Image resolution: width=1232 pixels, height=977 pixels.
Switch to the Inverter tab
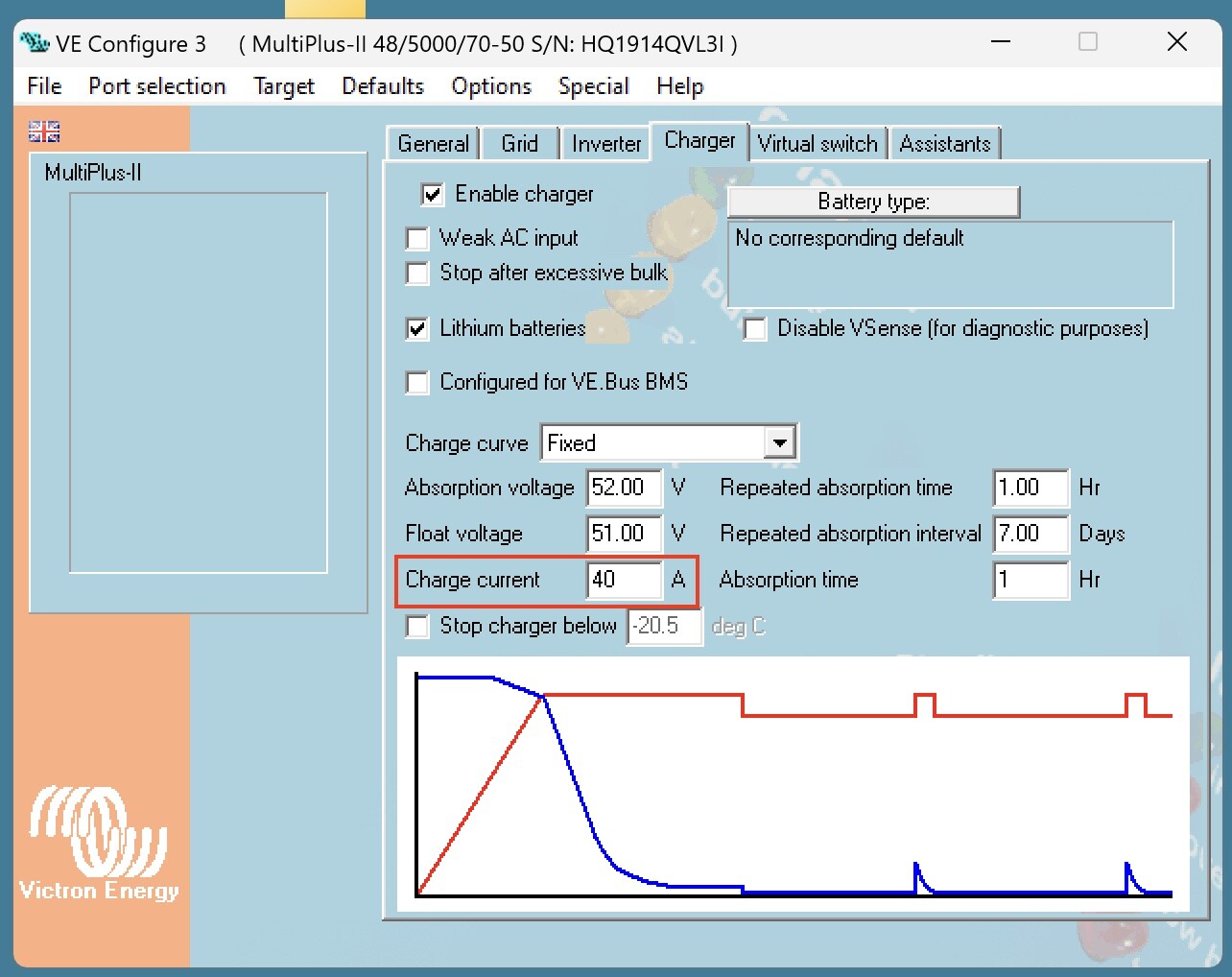tap(606, 144)
